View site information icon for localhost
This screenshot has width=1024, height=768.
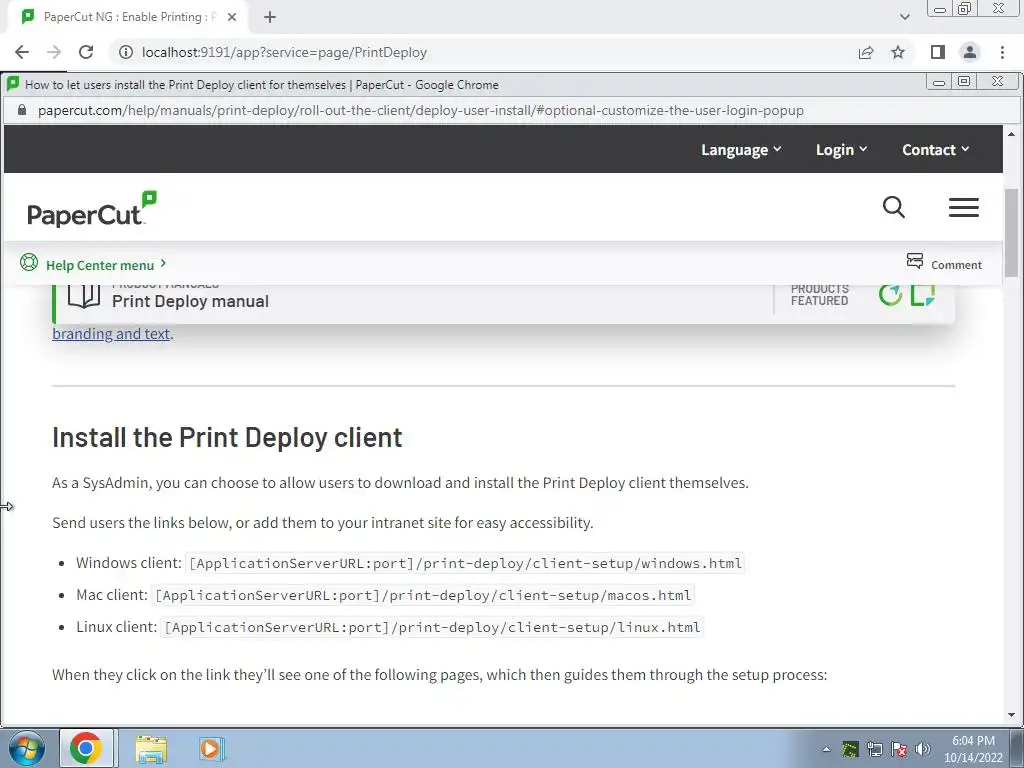[125, 52]
